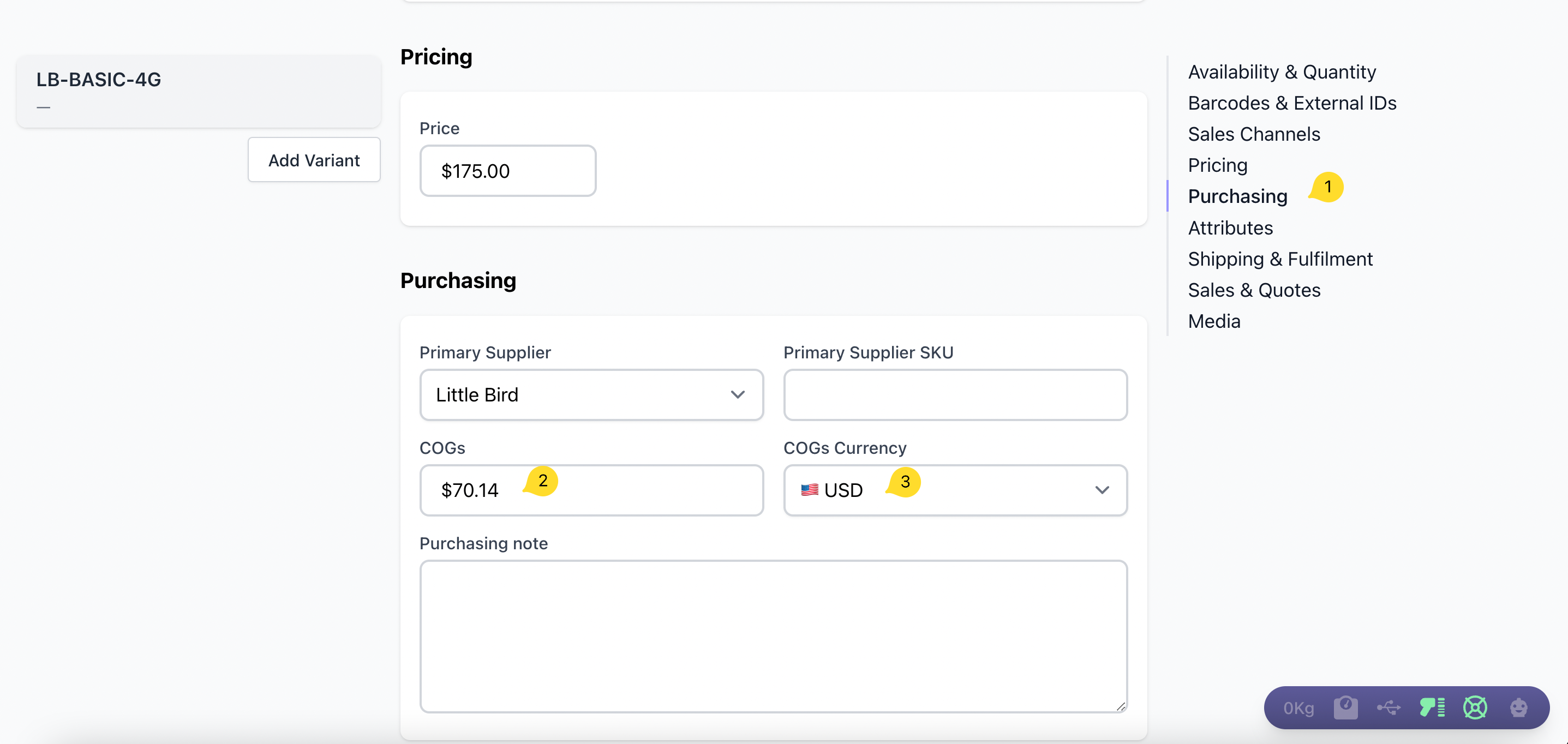
Task: Click the Add Variant button
Action: tap(314, 160)
